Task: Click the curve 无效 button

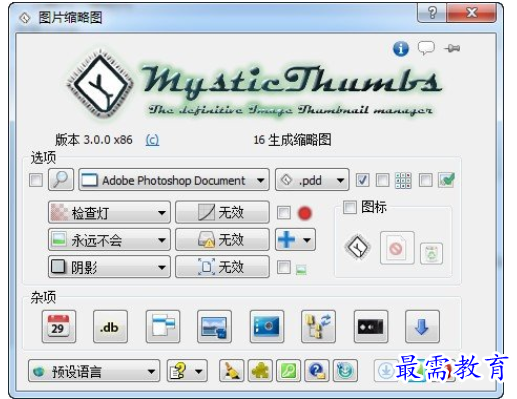Action: coord(222,212)
